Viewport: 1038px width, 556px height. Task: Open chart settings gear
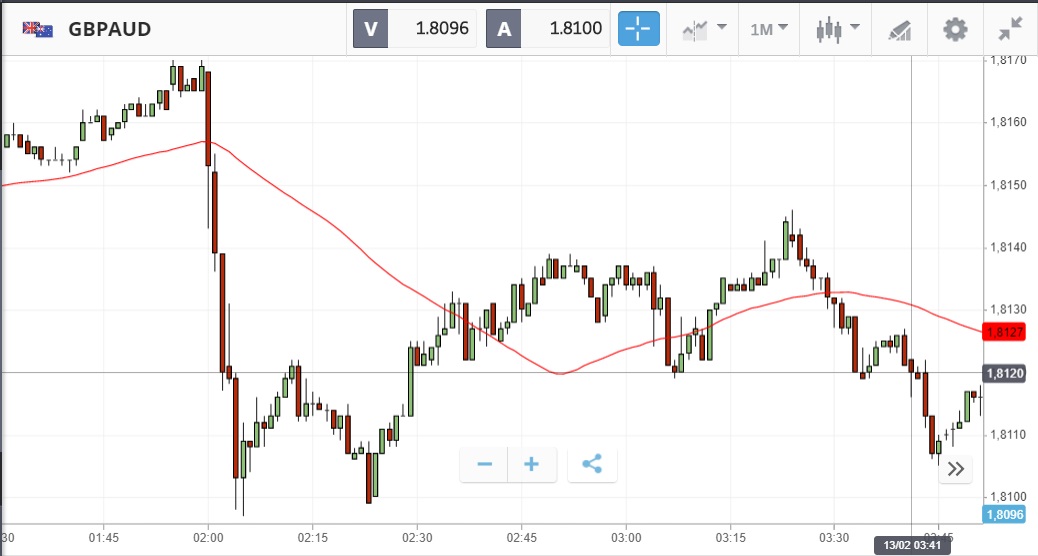coord(955,29)
